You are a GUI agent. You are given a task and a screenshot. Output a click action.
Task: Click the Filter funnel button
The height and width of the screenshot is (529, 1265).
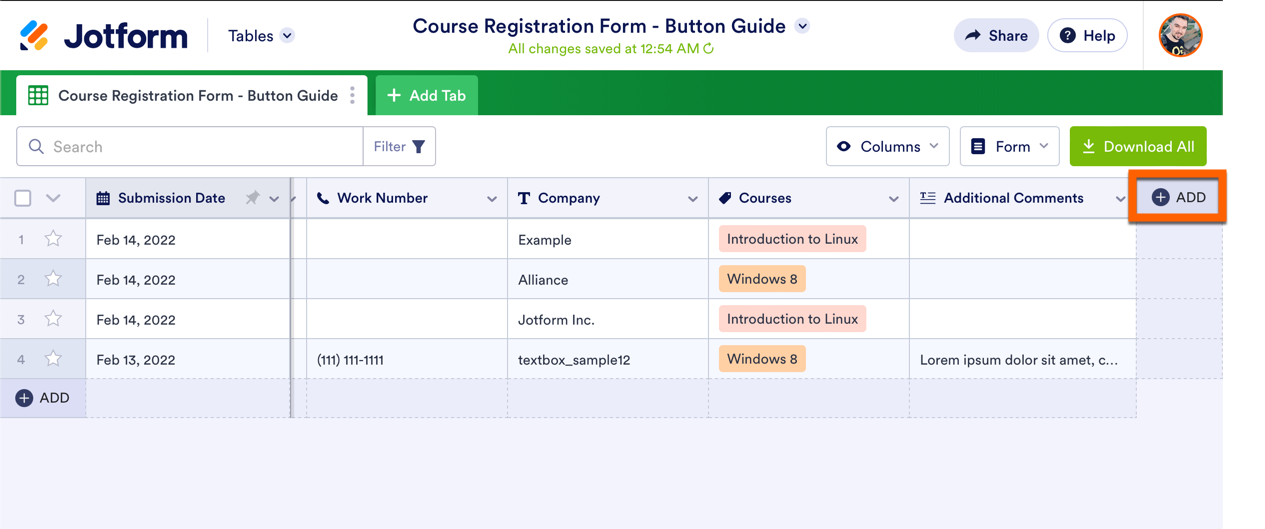point(399,147)
